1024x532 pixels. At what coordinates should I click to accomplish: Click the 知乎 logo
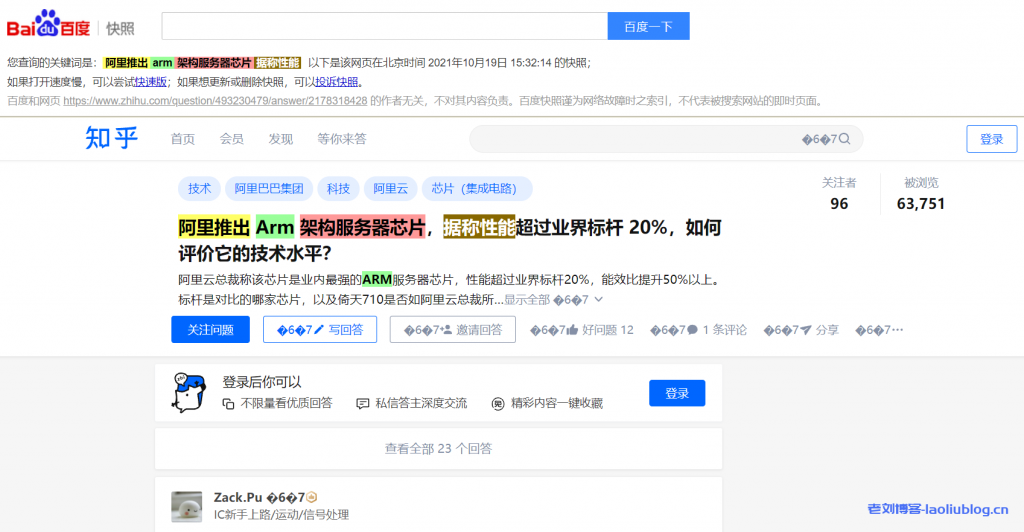(112, 138)
